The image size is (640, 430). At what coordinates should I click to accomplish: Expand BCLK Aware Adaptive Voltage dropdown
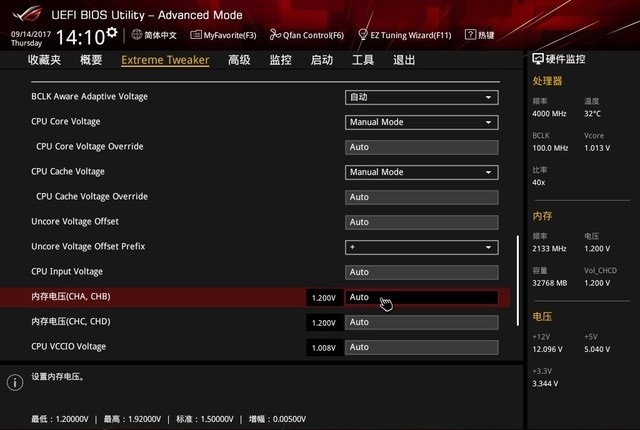(x=421, y=97)
